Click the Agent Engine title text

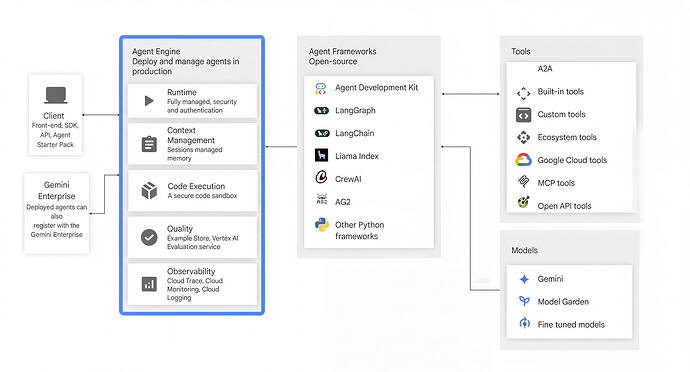156,52
